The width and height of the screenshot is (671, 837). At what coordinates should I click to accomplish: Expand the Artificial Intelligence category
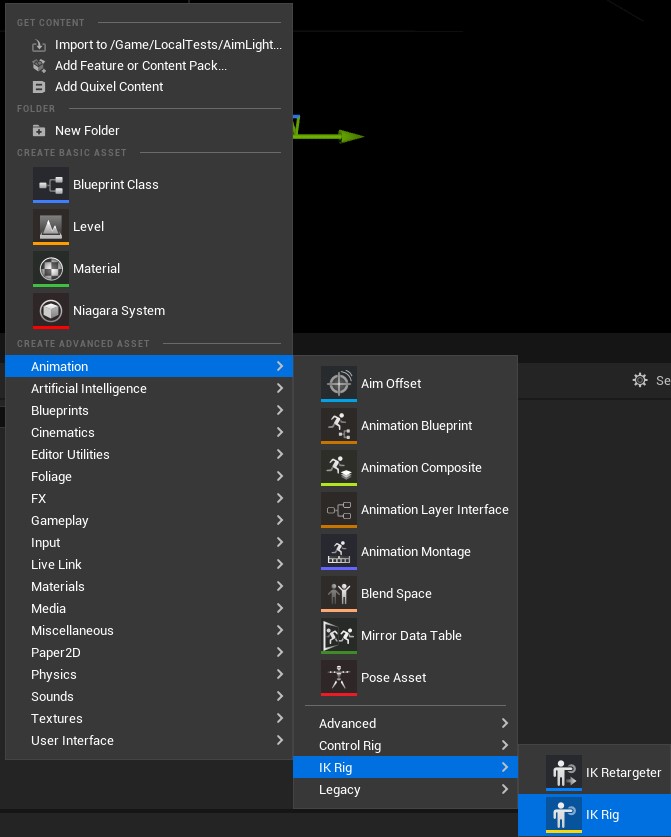[149, 389]
